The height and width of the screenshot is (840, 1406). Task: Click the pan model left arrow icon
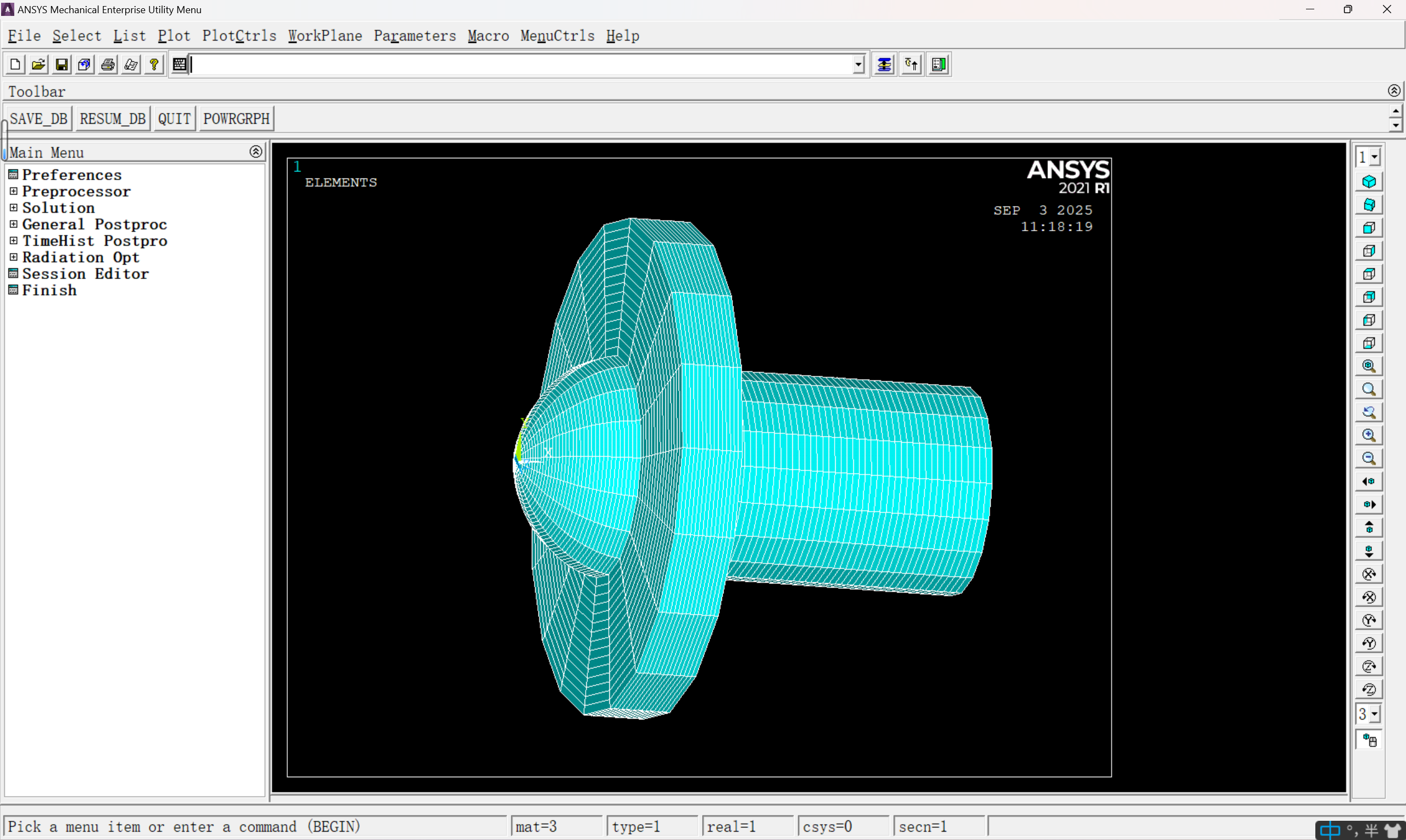click(x=1369, y=482)
